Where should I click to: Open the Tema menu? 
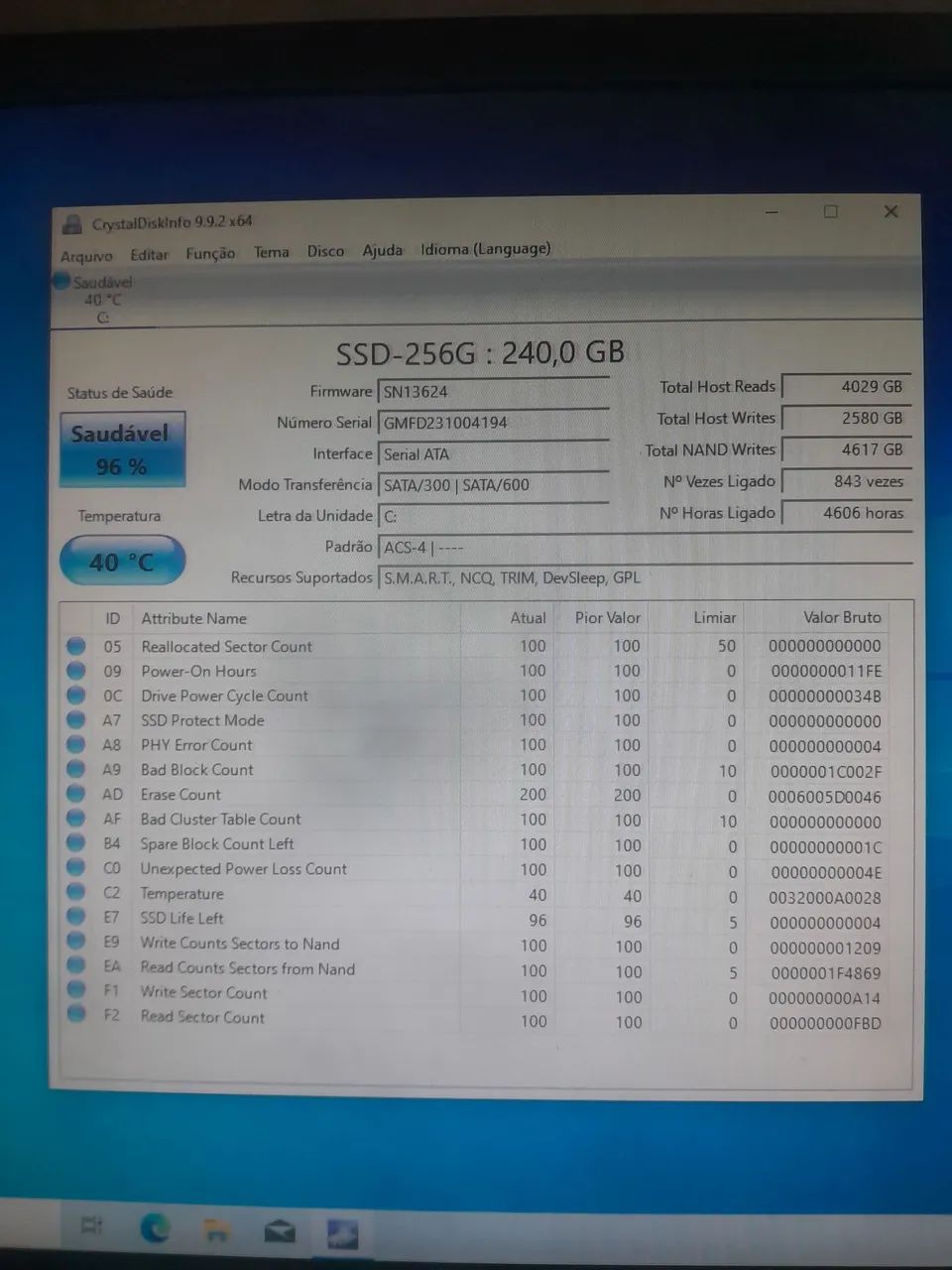click(271, 252)
